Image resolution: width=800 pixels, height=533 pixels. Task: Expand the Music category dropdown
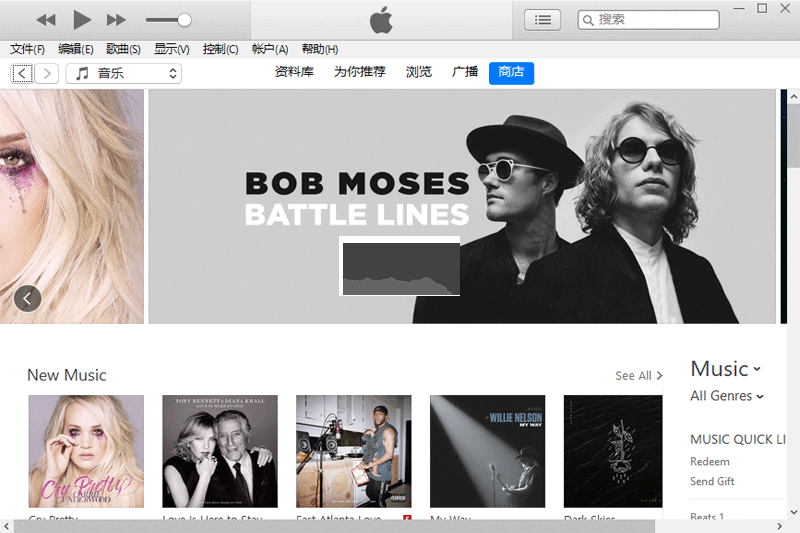coord(726,369)
